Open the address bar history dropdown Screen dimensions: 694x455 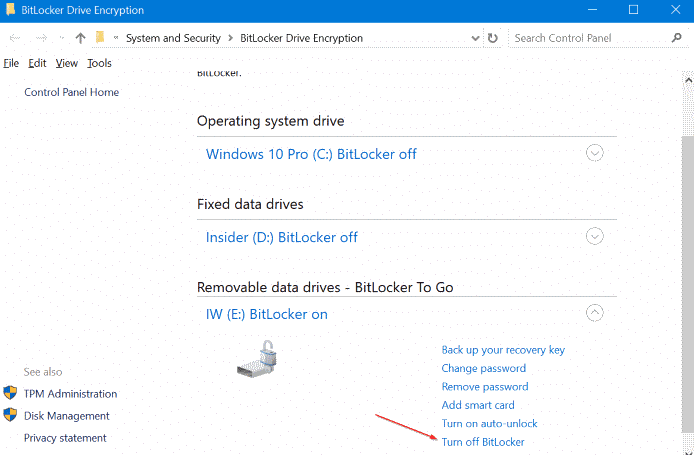pyautogui.click(x=474, y=38)
